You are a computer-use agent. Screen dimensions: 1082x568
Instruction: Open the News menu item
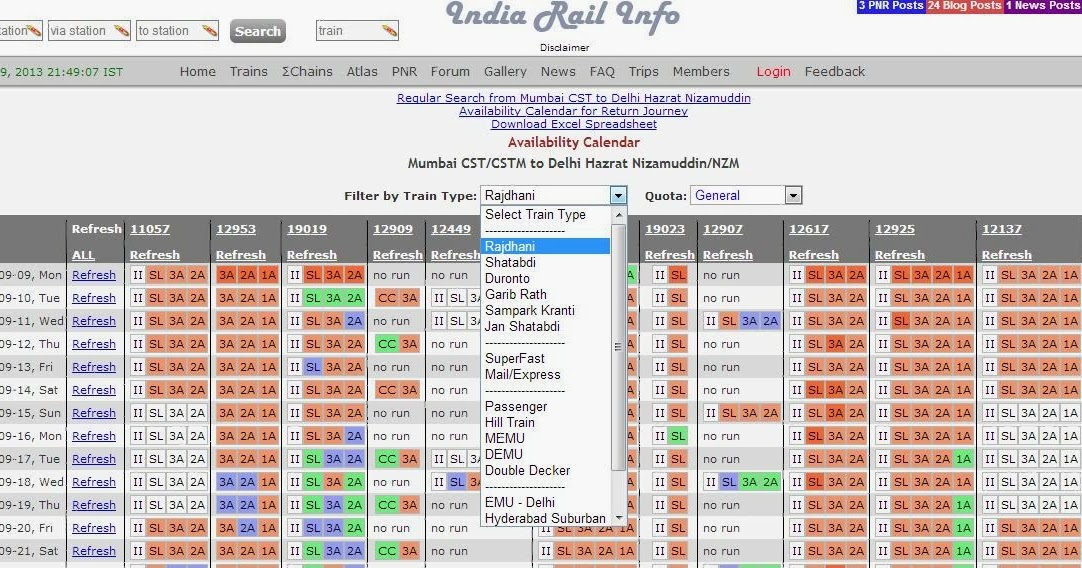coord(558,71)
